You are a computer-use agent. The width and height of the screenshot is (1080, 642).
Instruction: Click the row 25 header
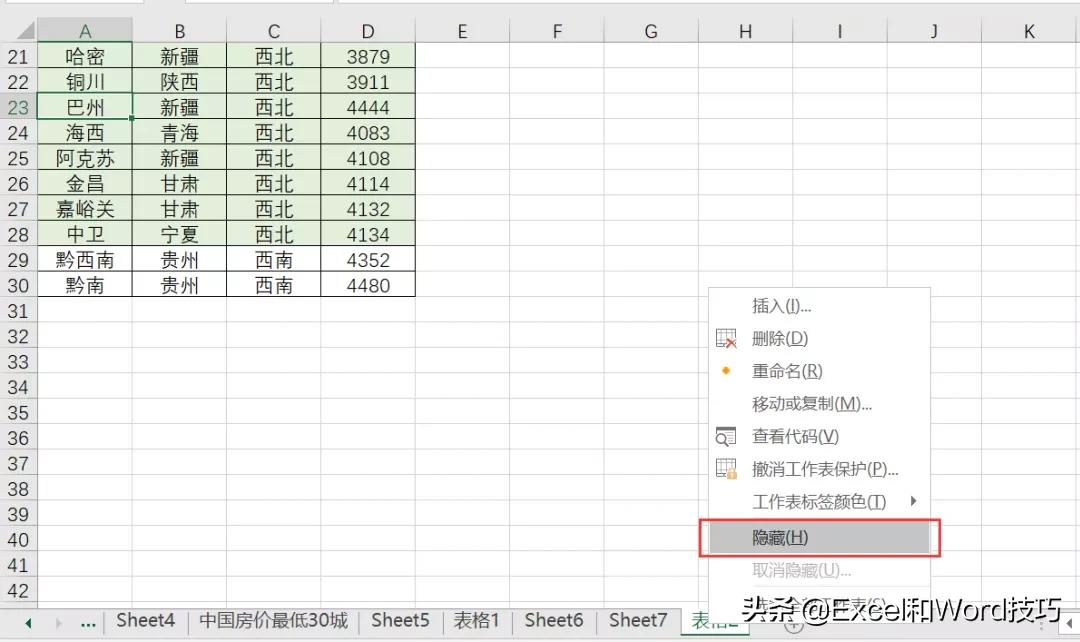click(17, 157)
